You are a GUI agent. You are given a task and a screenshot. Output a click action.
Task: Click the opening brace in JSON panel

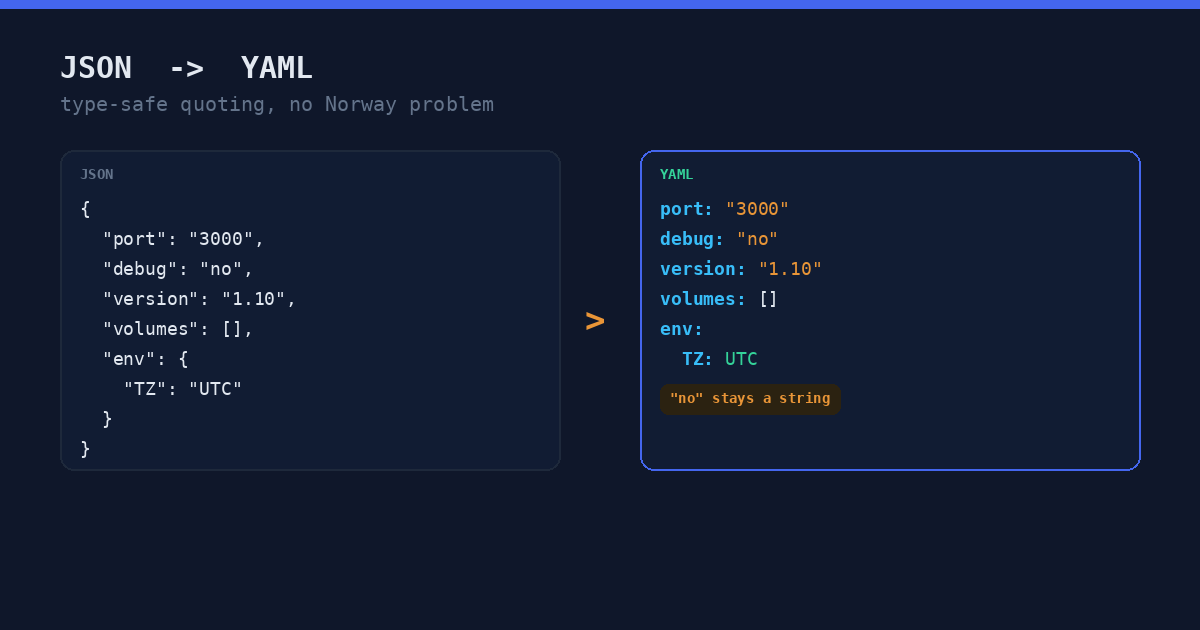(x=86, y=209)
